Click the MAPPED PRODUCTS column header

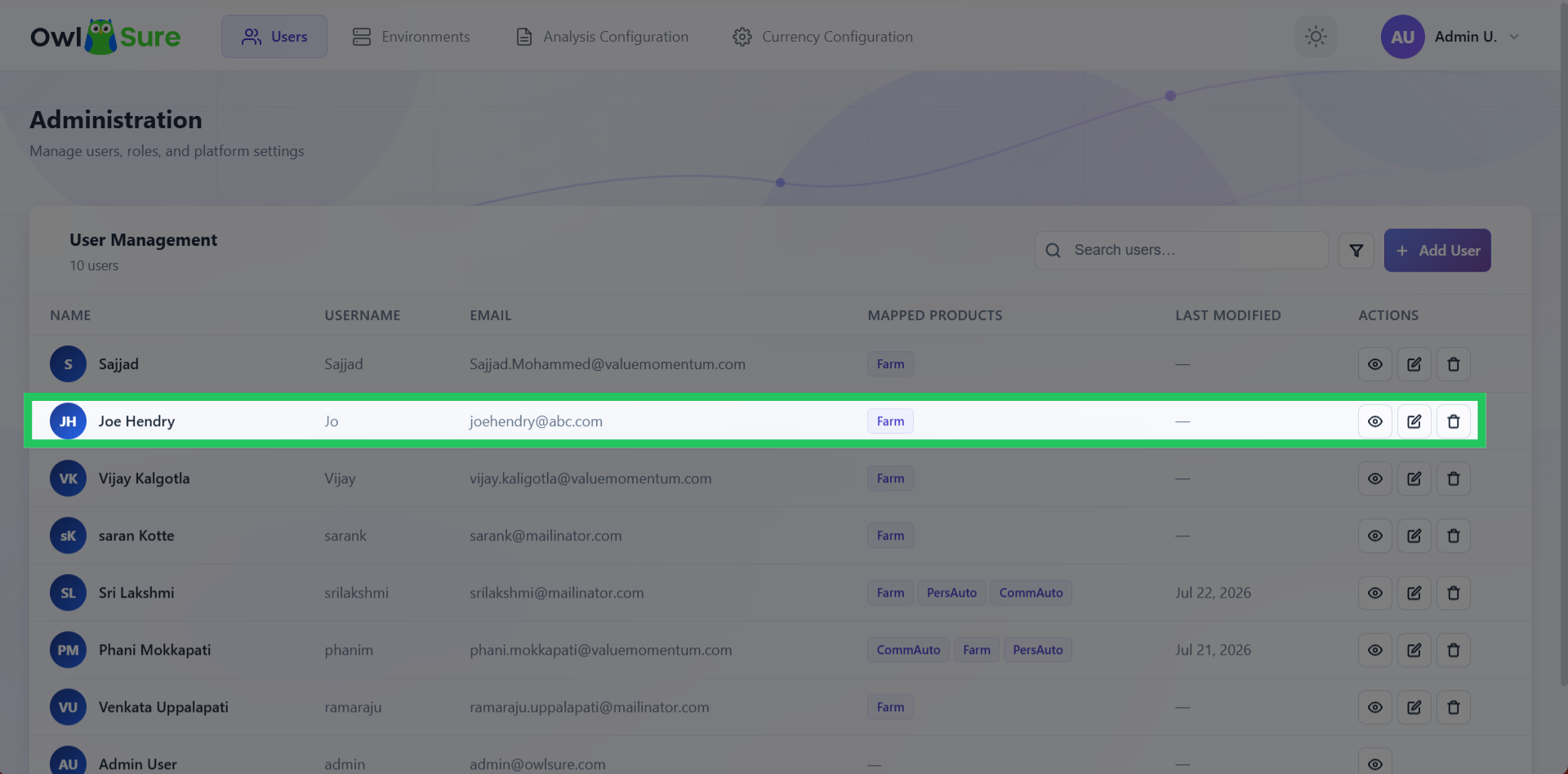tap(935, 315)
